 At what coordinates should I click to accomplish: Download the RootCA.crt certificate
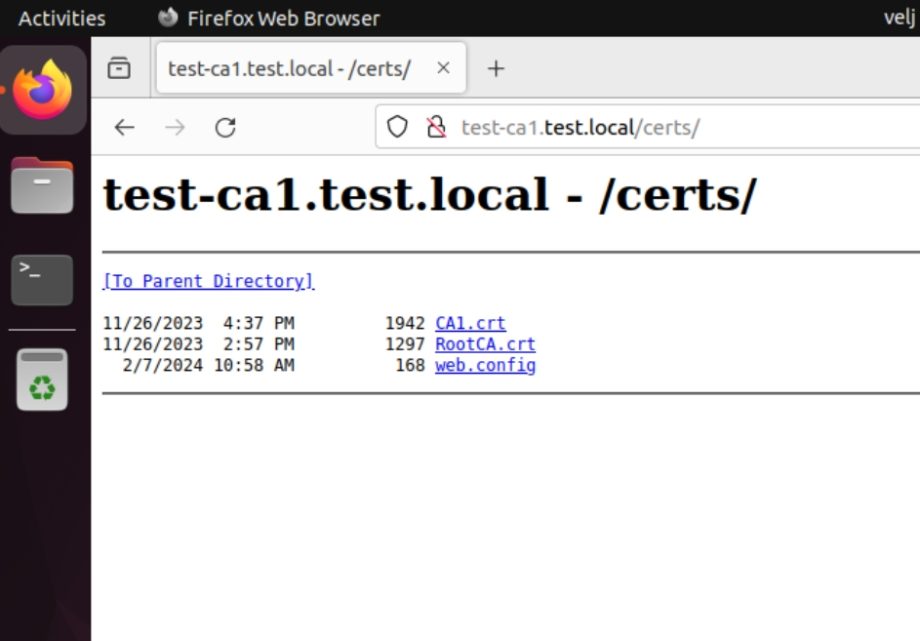[x=485, y=343]
